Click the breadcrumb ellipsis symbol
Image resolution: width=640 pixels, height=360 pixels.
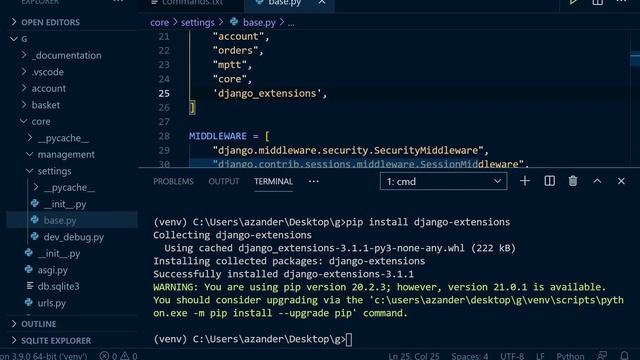point(291,23)
